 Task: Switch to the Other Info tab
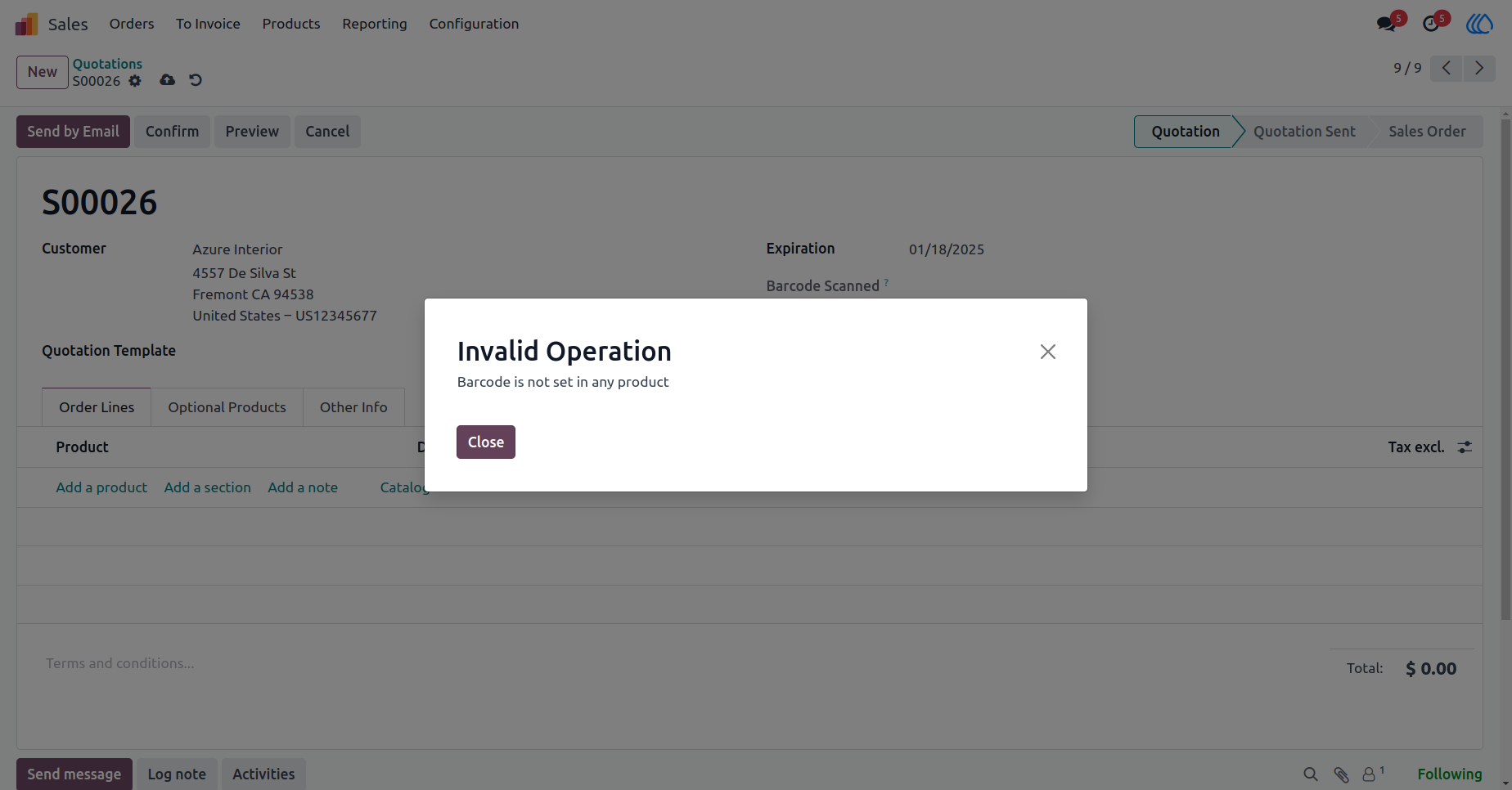[353, 407]
